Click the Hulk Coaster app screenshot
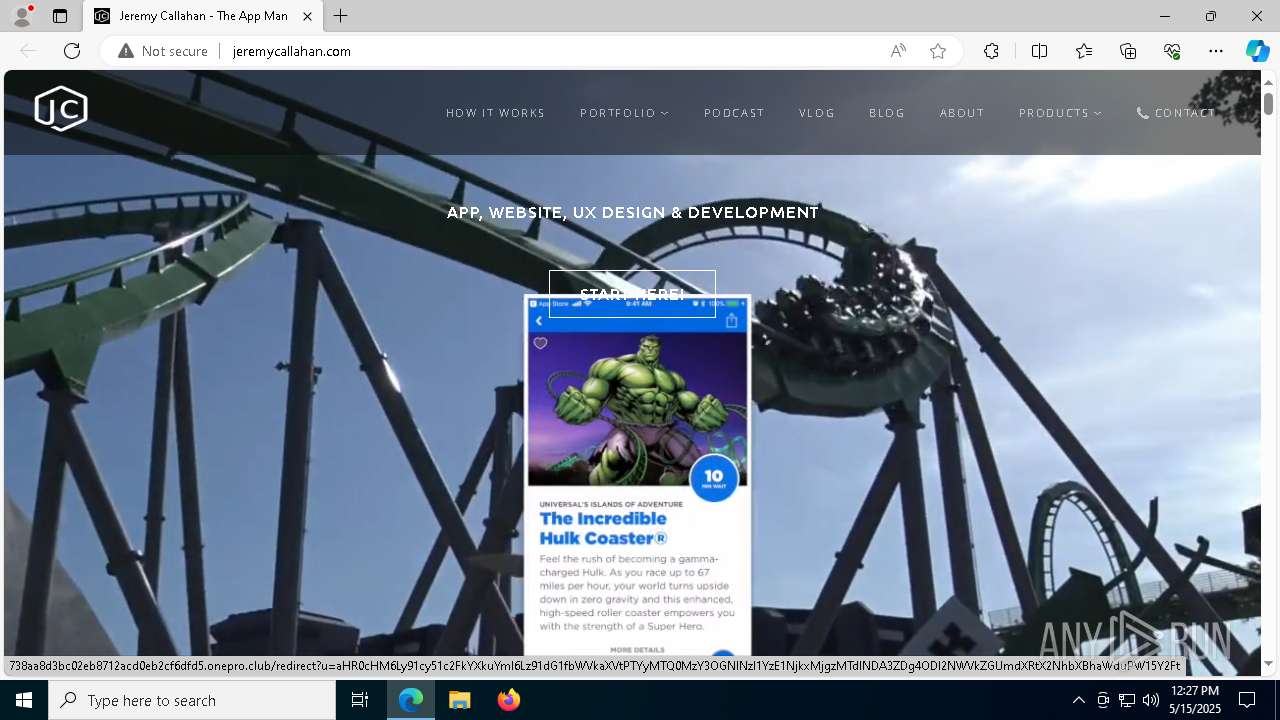The height and width of the screenshot is (720, 1280). (637, 475)
